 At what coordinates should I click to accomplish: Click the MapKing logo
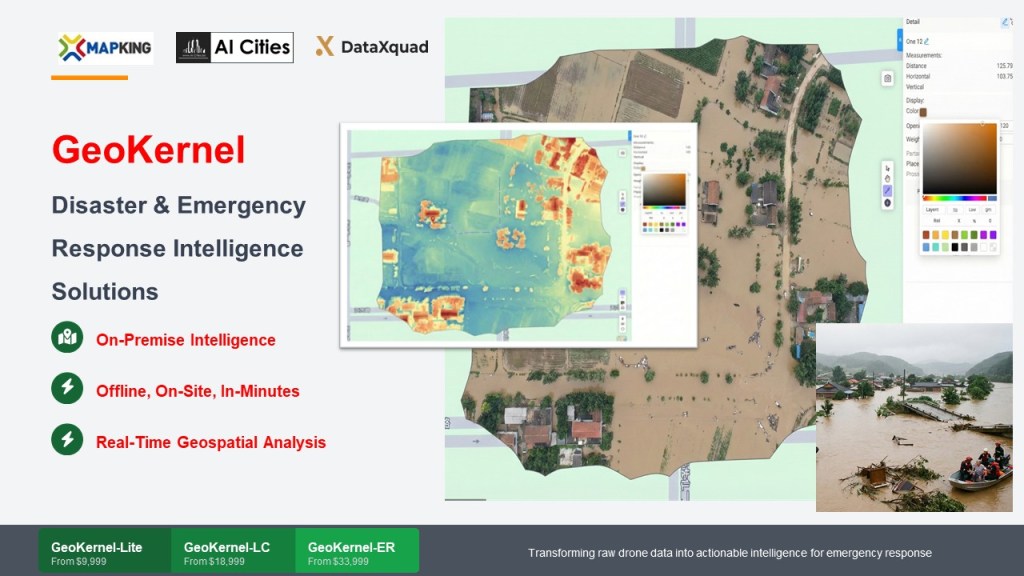105,47
